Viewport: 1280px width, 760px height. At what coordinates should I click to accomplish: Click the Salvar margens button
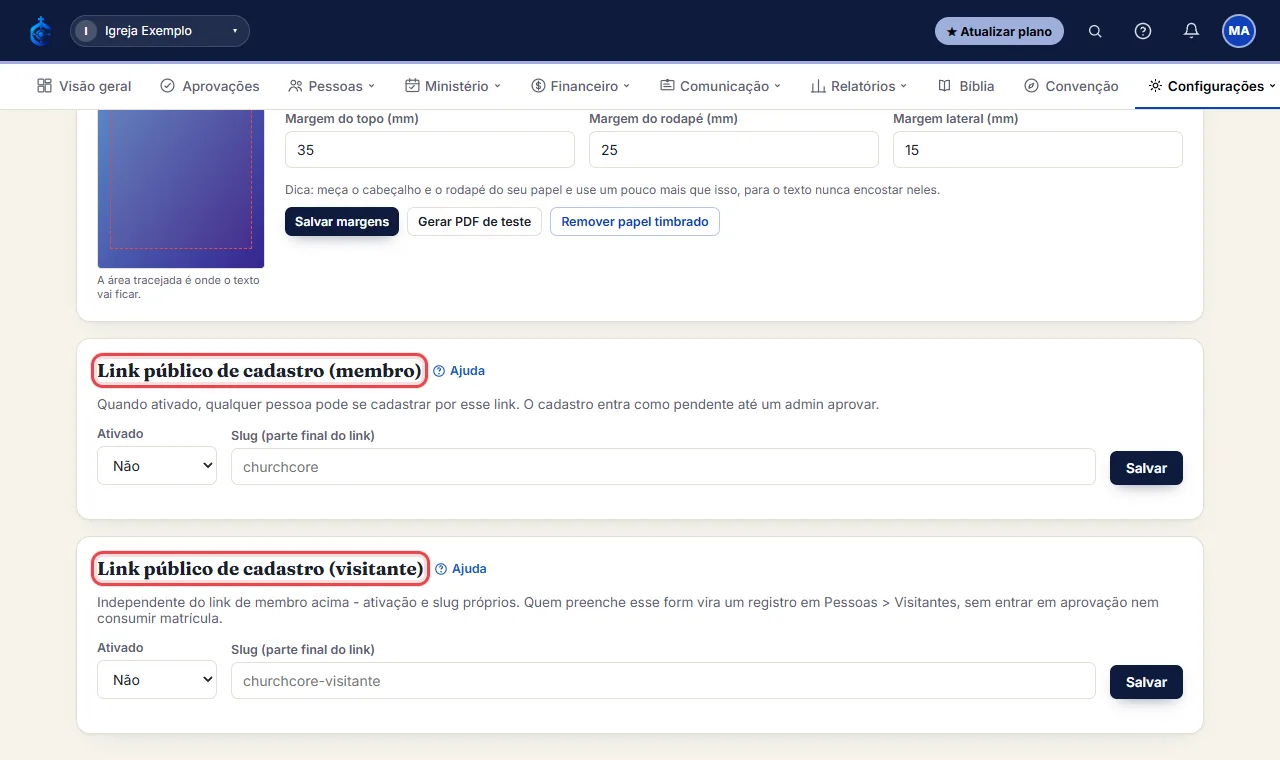pyautogui.click(x=342, y=221)
